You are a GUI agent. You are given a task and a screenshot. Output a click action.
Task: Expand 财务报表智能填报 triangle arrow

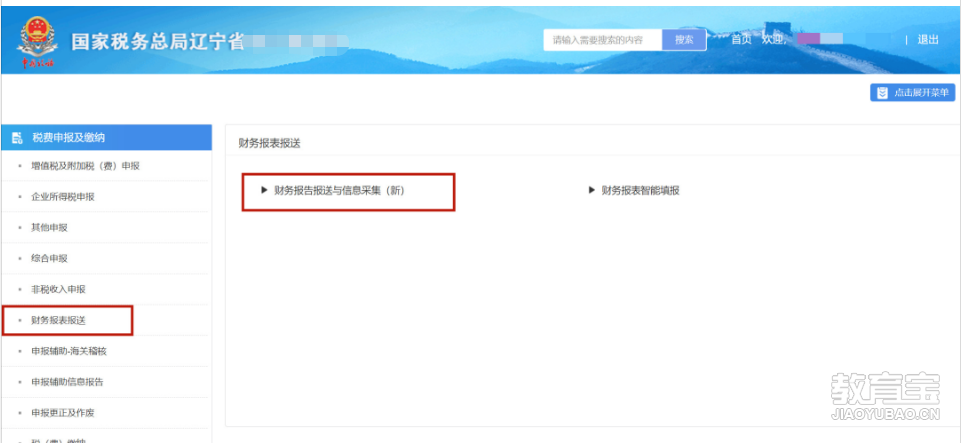pyautogui.click(x=592, y=191)
